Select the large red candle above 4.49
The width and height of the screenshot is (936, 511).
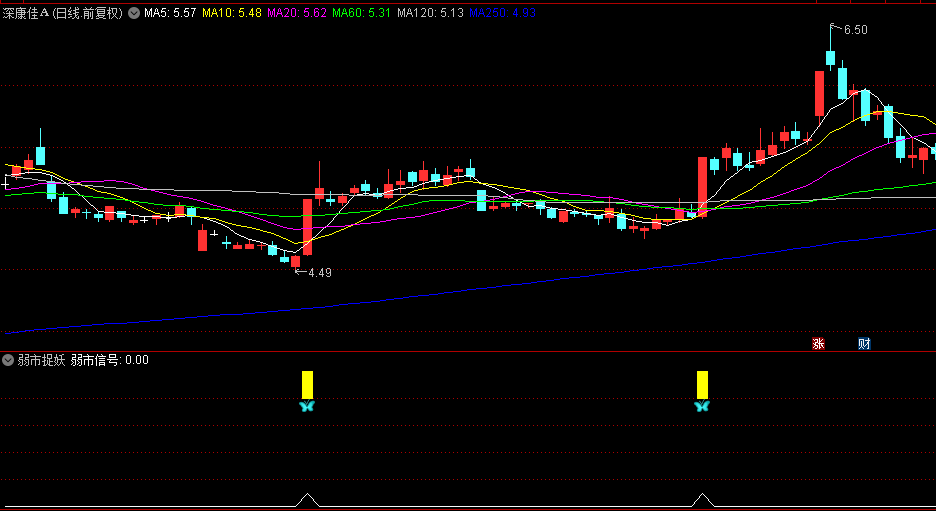click(307, 226)
